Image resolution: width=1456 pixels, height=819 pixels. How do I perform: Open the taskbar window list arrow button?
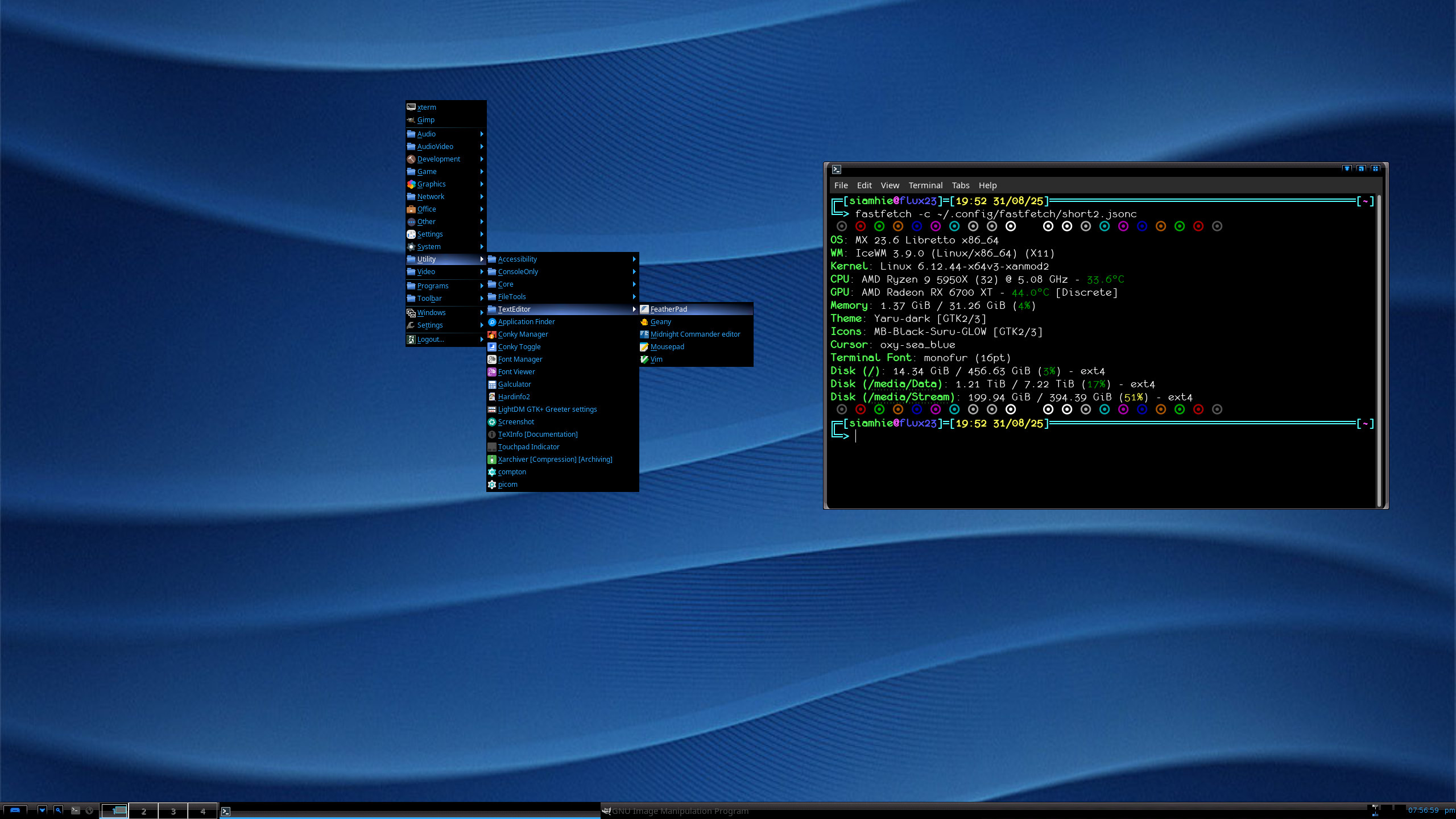pos(42,810)
